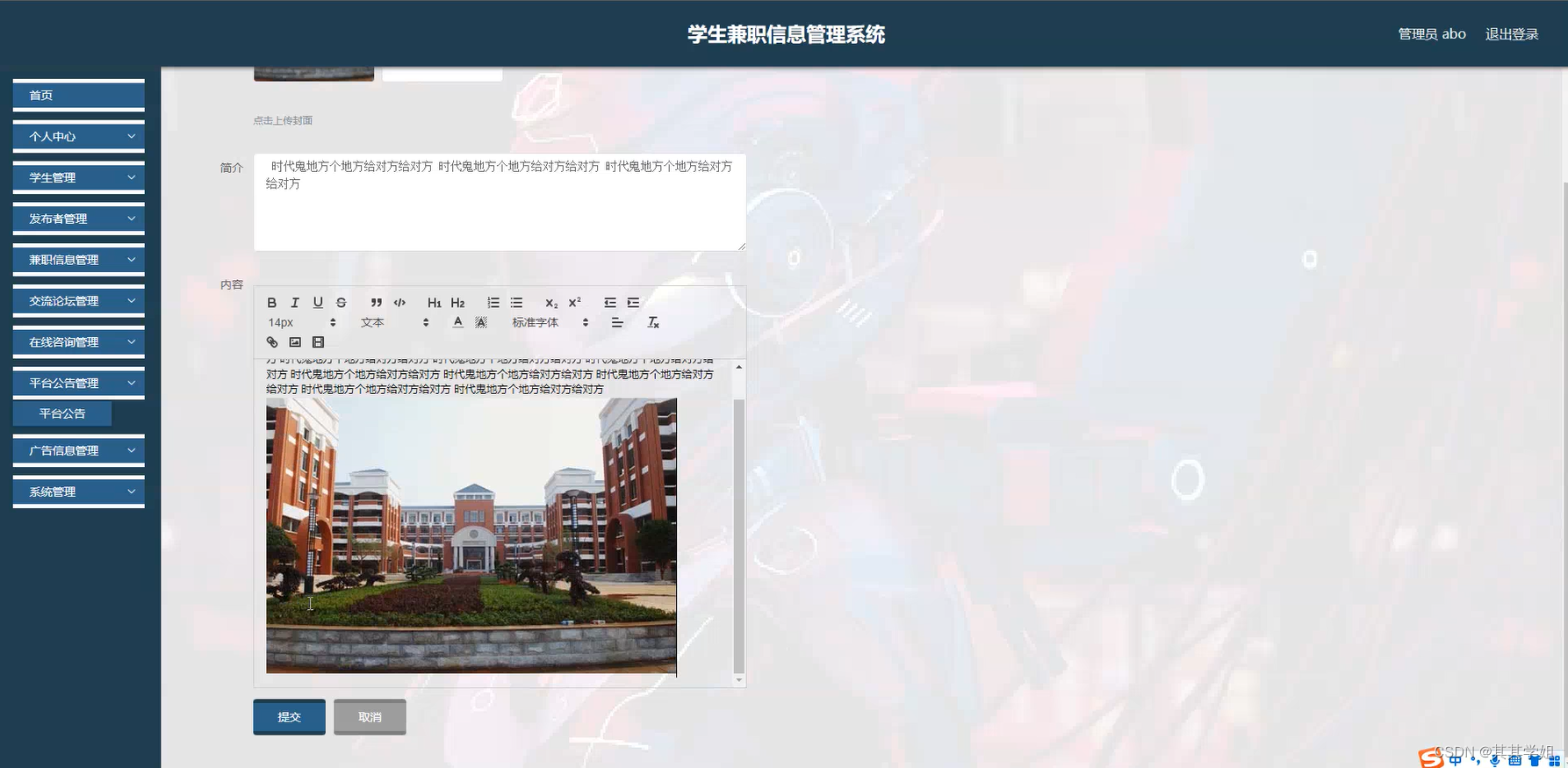The image size is (1568, 768).
Task: Expand the 发布者管理 menu
Action: point(78,219)
